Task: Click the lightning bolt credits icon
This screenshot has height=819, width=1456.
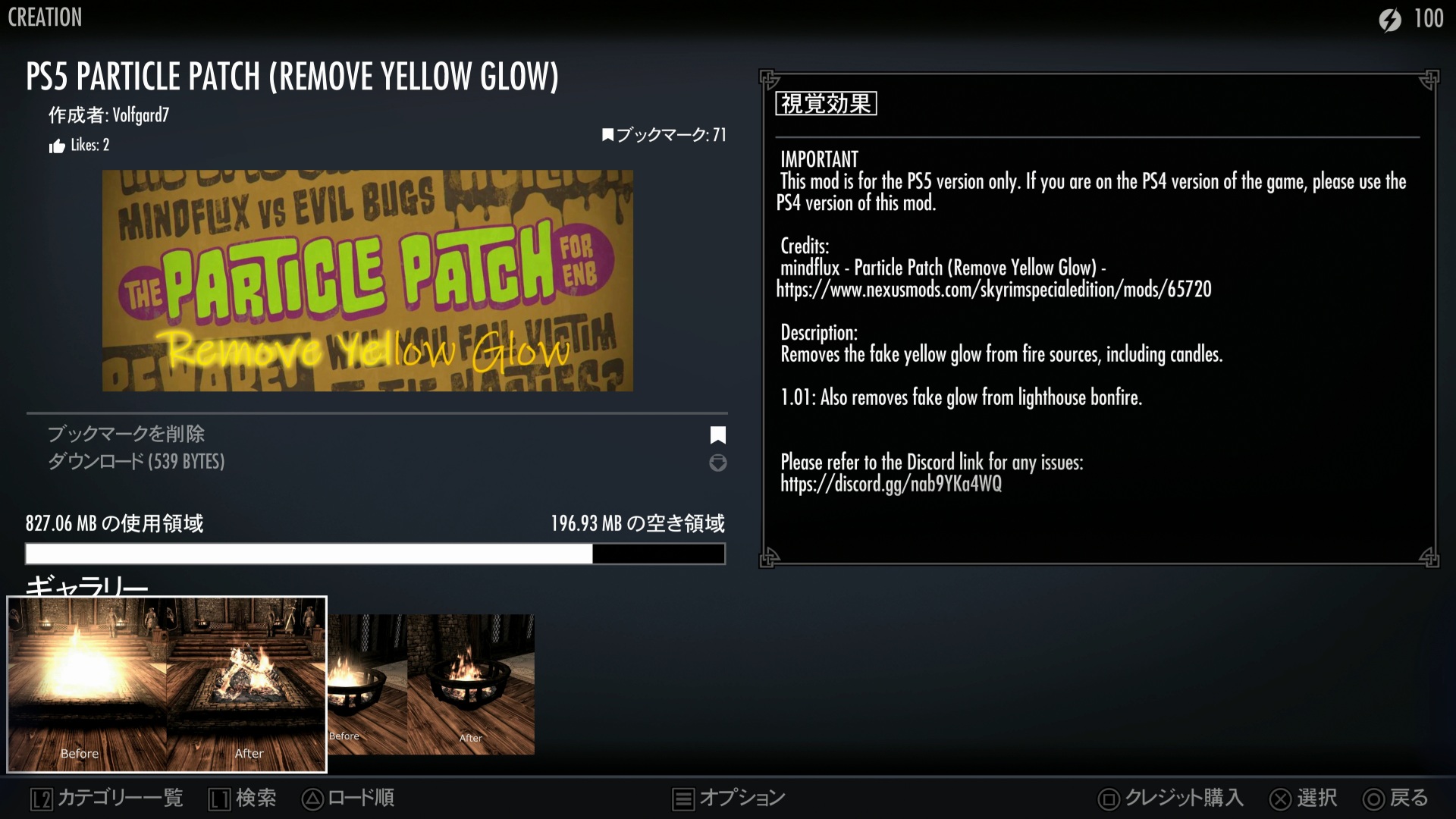Action: pyautogui.click(x=1389, y=20)
